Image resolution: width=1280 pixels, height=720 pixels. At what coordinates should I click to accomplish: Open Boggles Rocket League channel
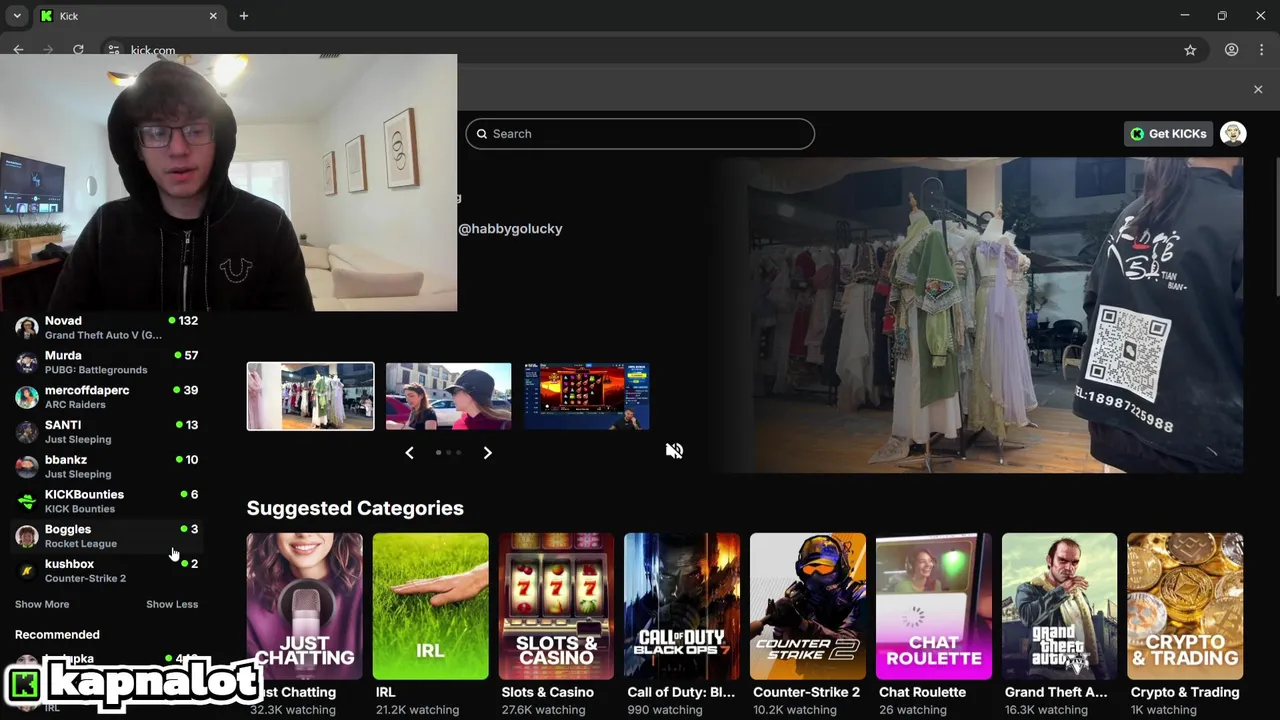coord(106,536)
